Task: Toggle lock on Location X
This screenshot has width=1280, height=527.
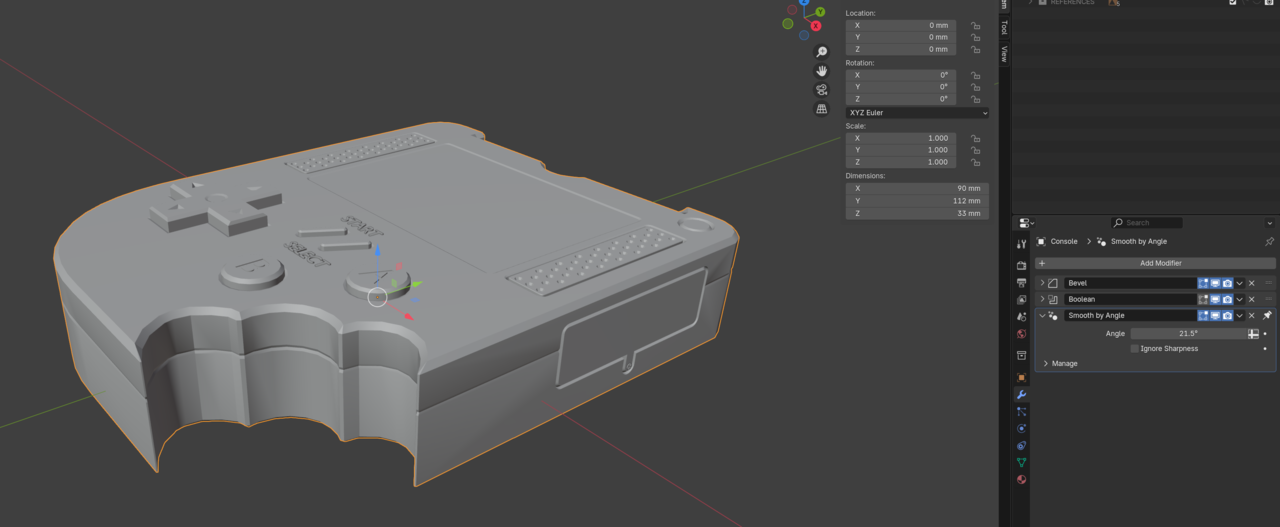Action: click(x=975, y=25)
